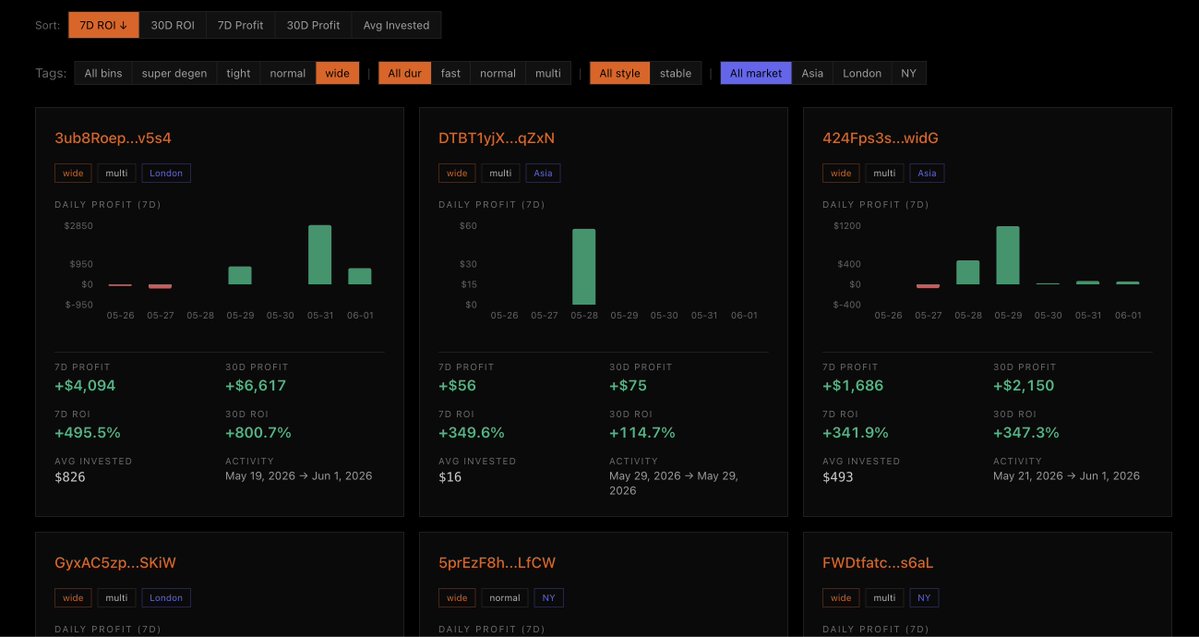1199x637 pixels.
Task: Click 06-01 bar in 3ub8Roep chart
Action: pyautogui.click(x=360, y=276)
